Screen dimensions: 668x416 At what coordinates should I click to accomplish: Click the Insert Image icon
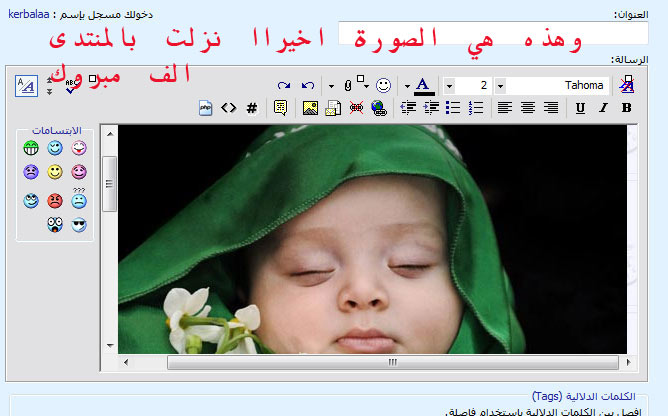tap(310, 108)
